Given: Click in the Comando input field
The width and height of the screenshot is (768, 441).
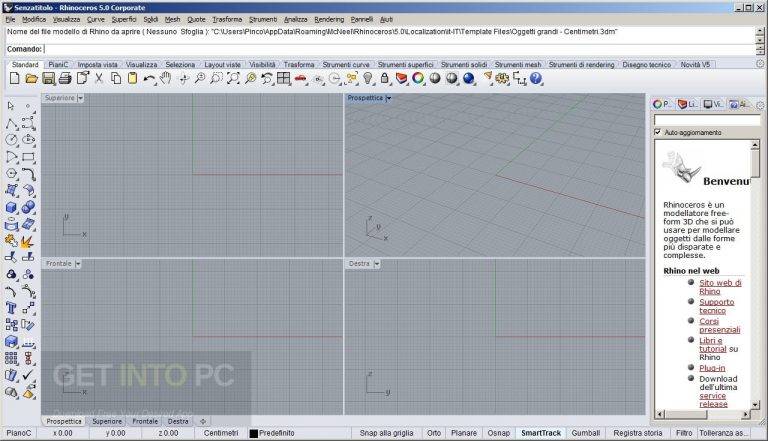Looking at the screenshot, I should (x=399, y=49).
